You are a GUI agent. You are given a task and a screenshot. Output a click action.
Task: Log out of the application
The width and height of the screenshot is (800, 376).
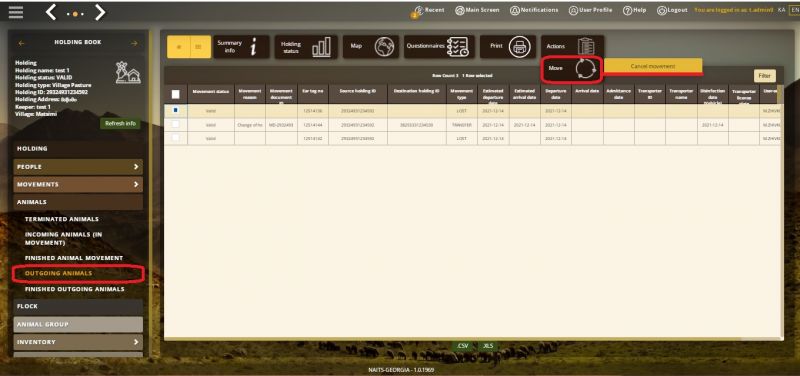(672, 10)
